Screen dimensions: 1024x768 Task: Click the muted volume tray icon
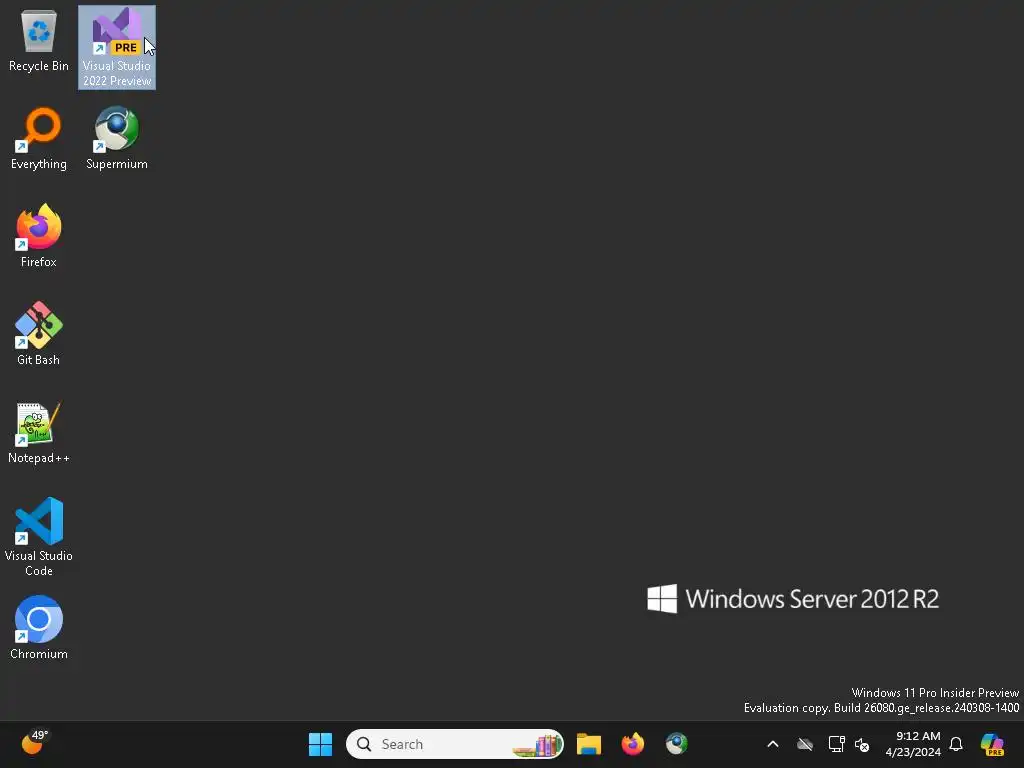[862, 744]
